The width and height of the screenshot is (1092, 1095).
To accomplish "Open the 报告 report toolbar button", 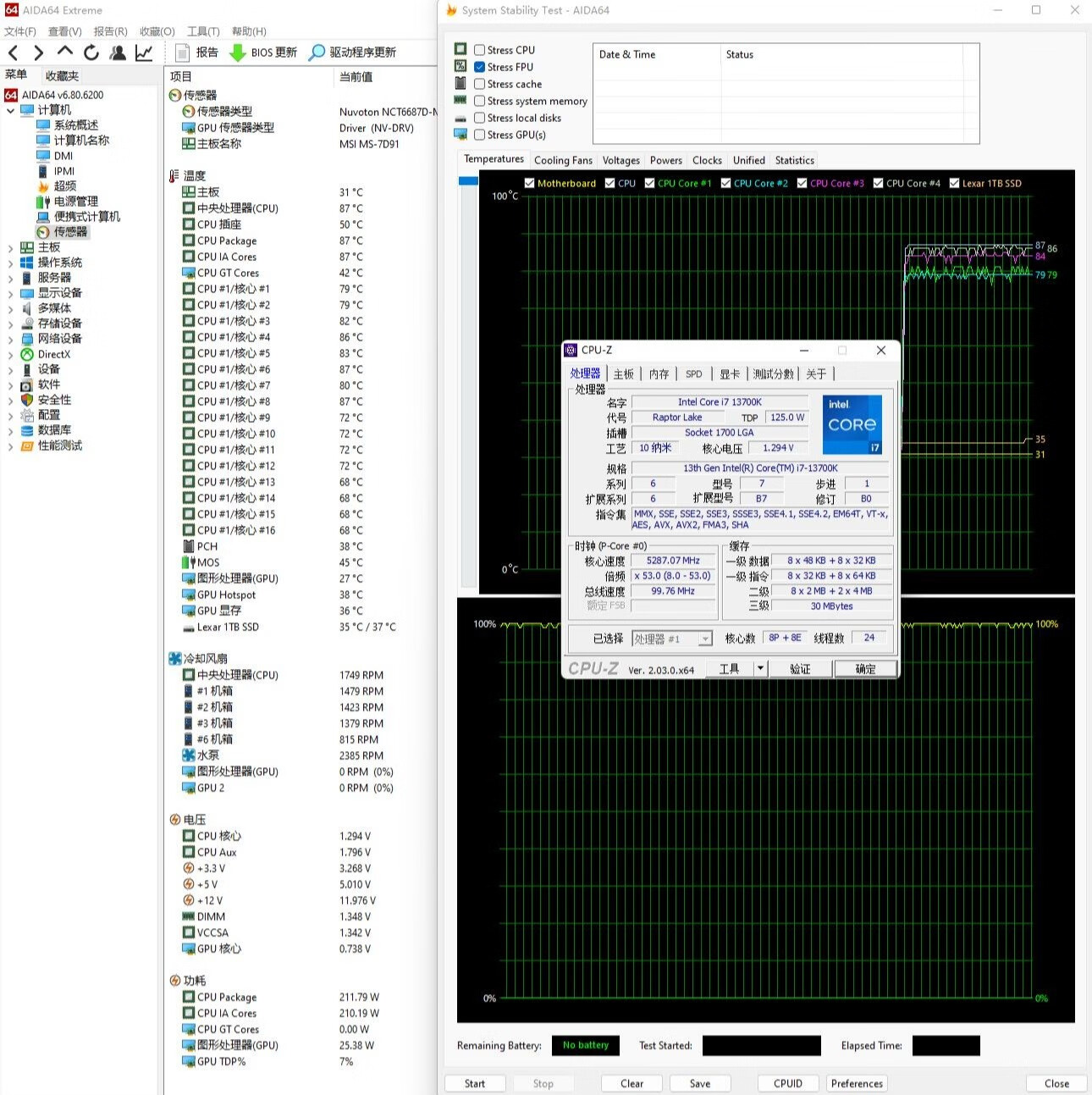I will pyautogui.click(x=196, y=53).
